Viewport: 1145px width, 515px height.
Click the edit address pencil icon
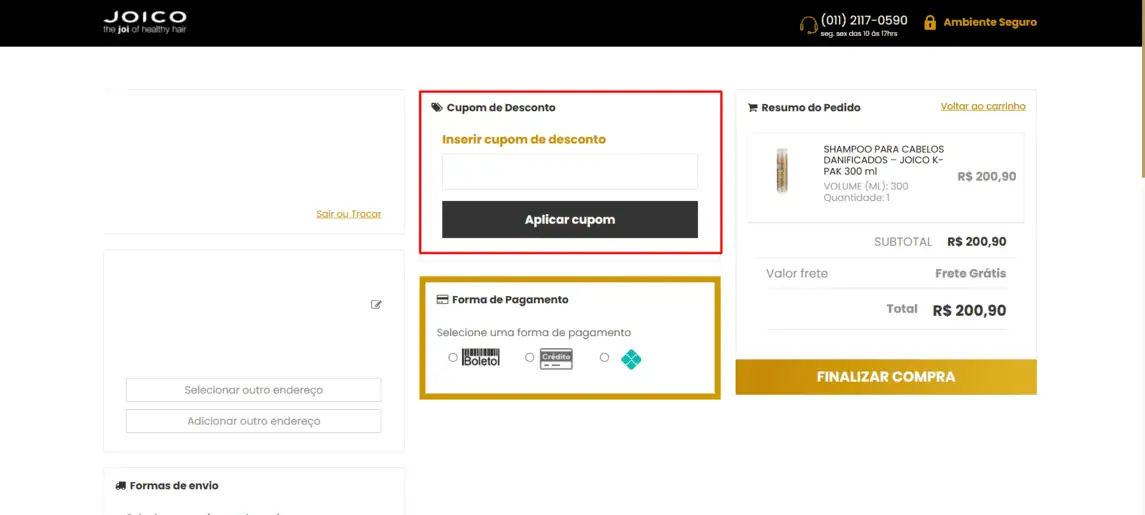[376, 304]
